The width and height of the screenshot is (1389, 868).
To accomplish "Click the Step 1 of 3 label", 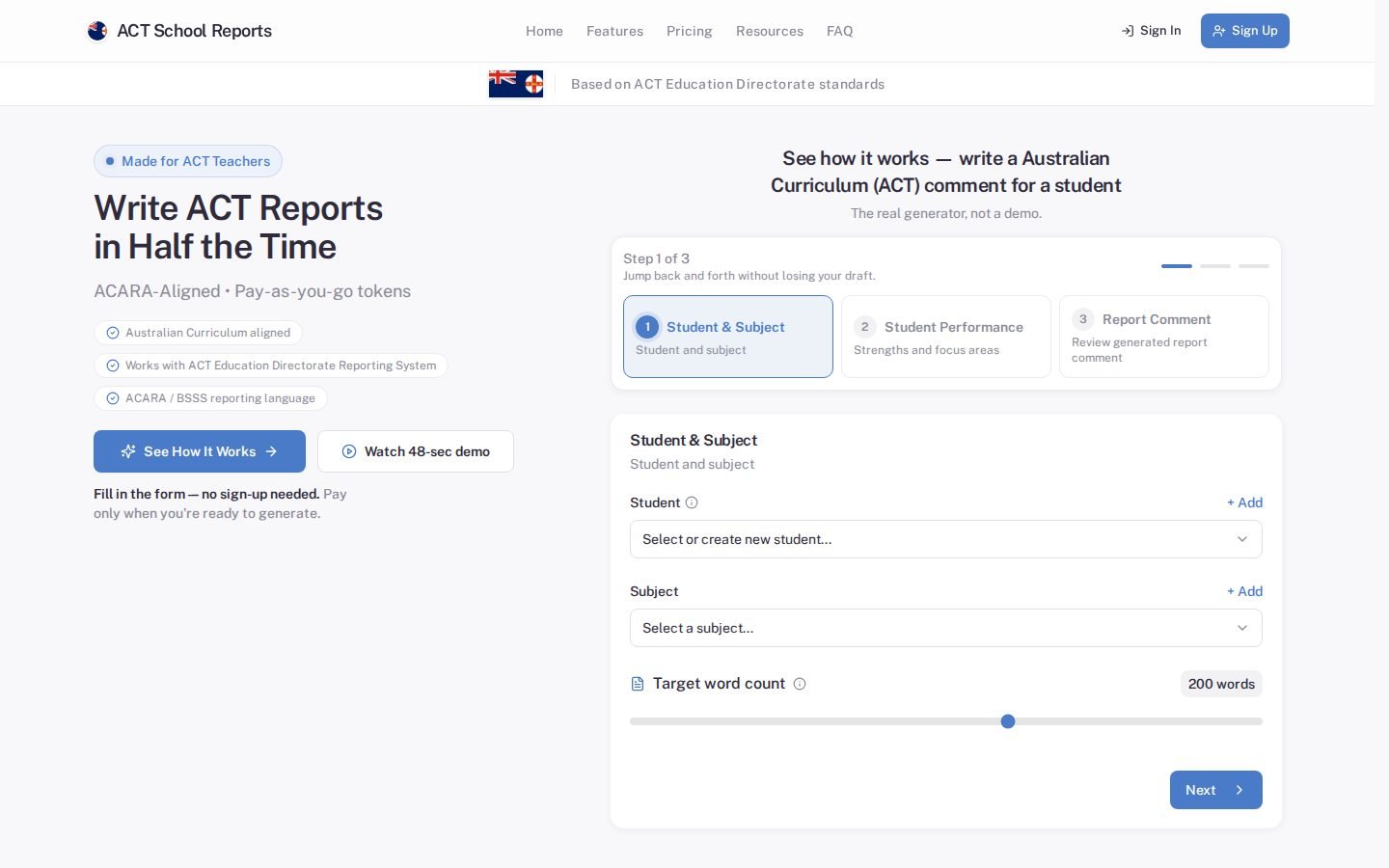I will click(x=656, y=258).
